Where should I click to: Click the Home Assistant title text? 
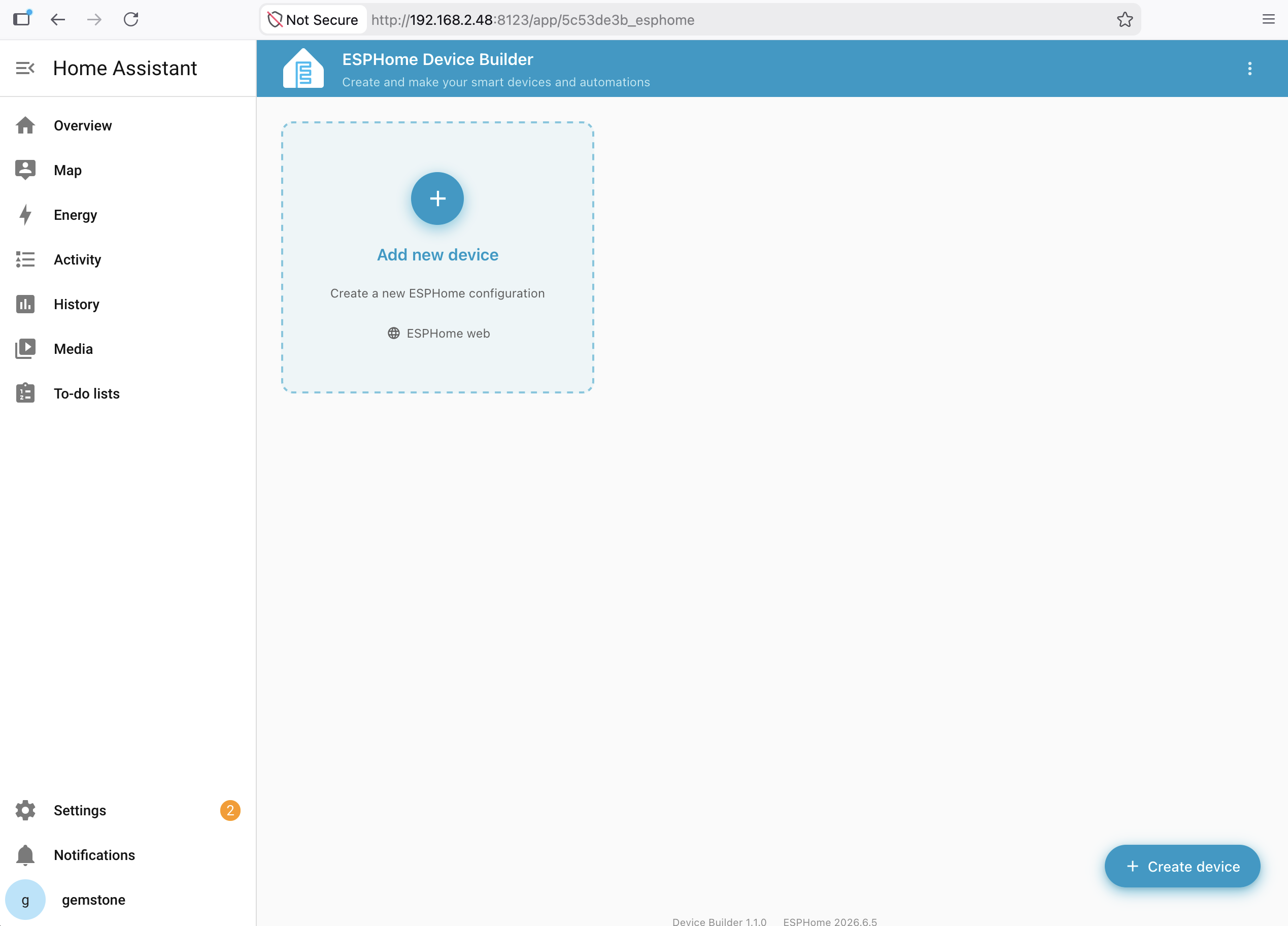coord(125,68)
